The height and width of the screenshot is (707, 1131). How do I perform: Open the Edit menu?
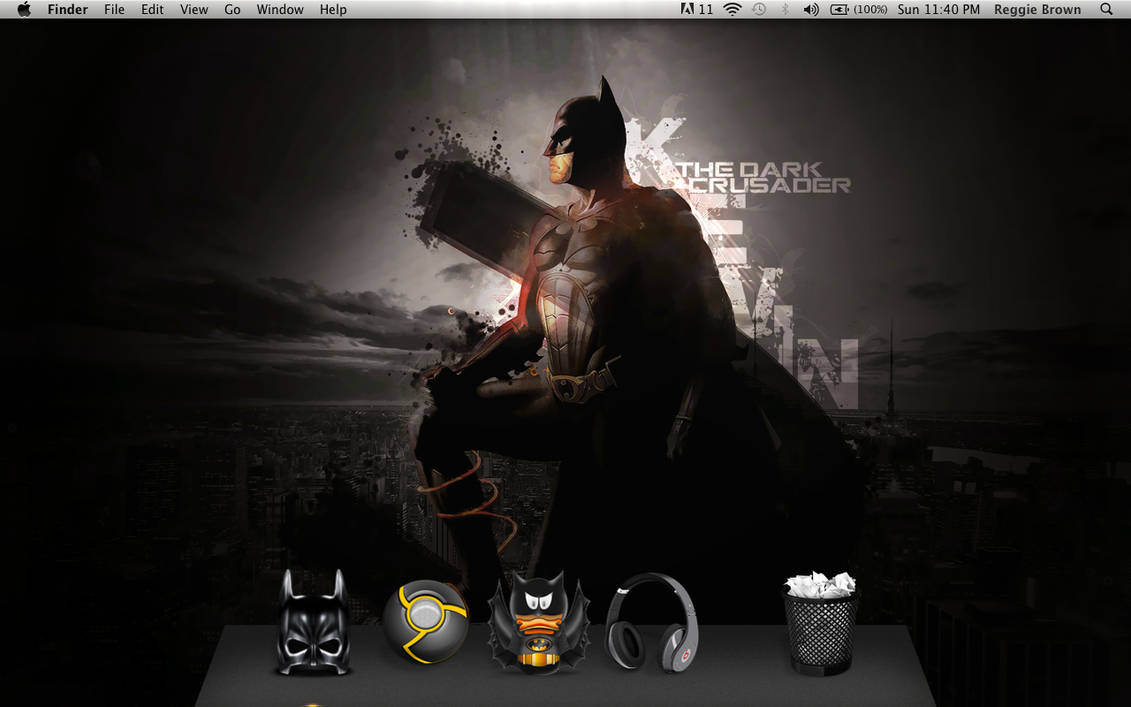point(152,9)
